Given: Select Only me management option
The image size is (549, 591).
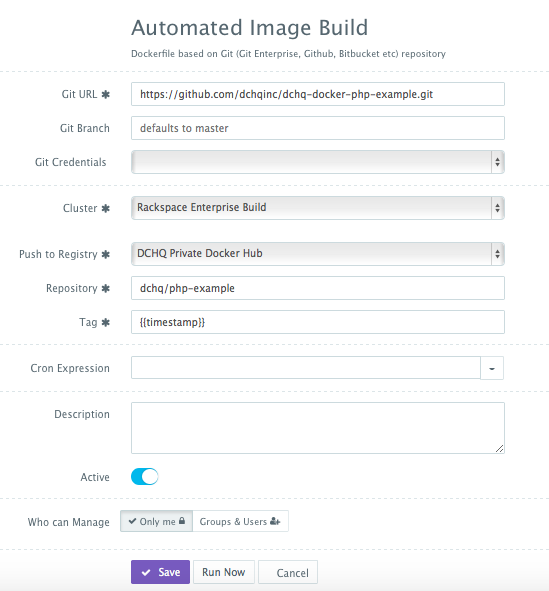Looking at the screenshot, I should (156, 521).
